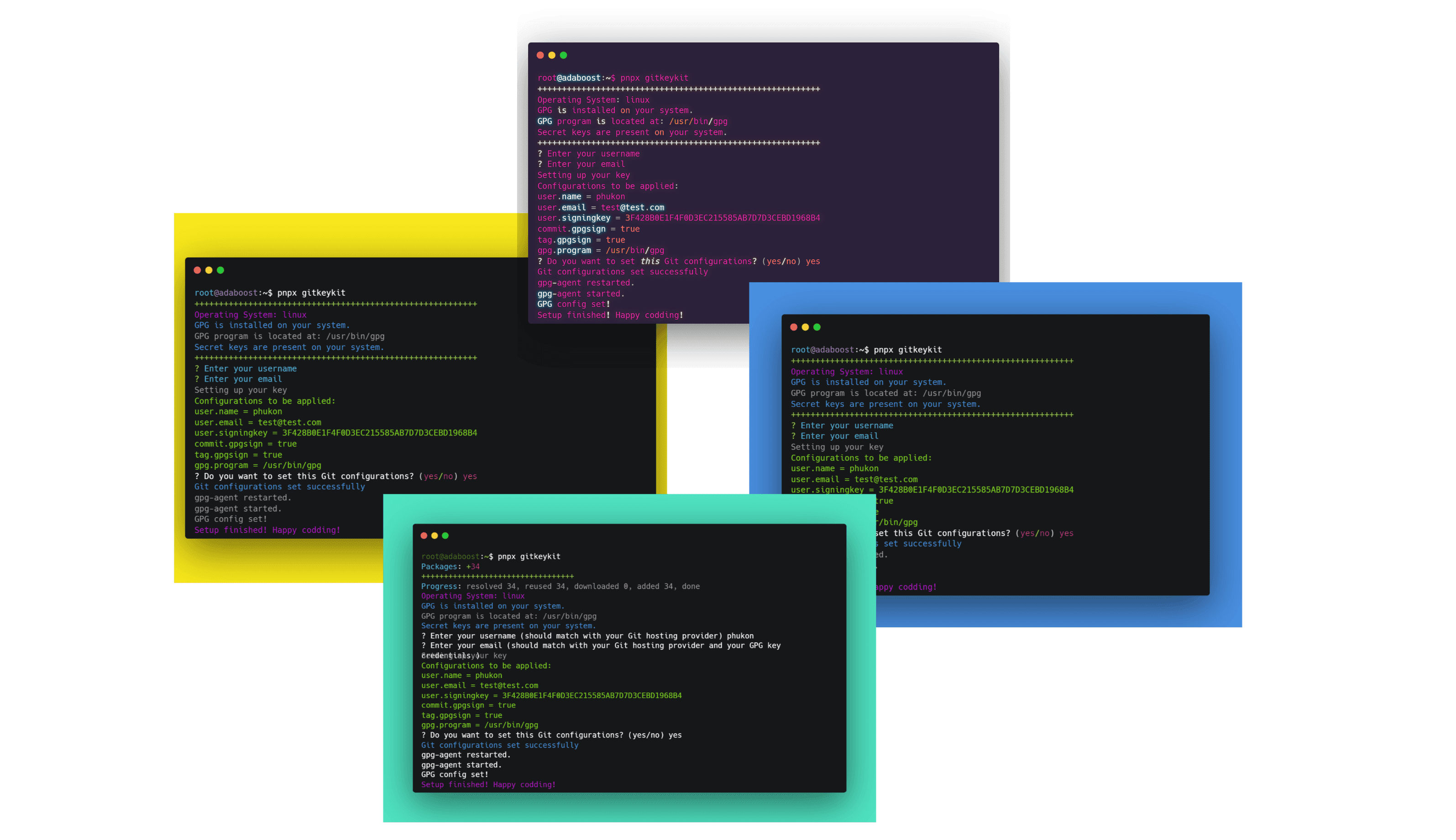Click 'Secret keys are present' line in purple terminal
Screen dimensions: 1456x840
[x=632, y=132]
